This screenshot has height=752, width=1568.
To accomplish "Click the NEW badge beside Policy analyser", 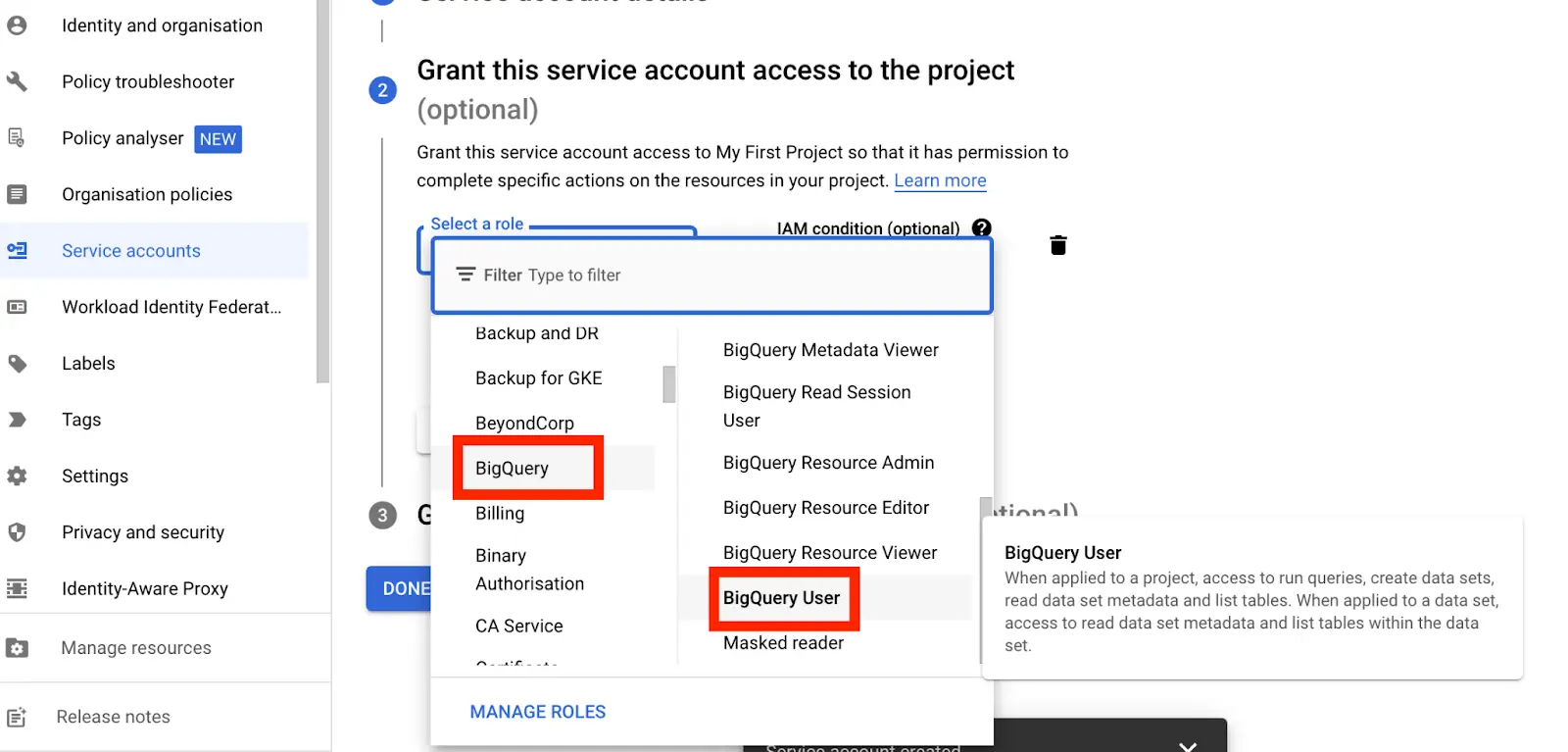I will tap(218, 139).
